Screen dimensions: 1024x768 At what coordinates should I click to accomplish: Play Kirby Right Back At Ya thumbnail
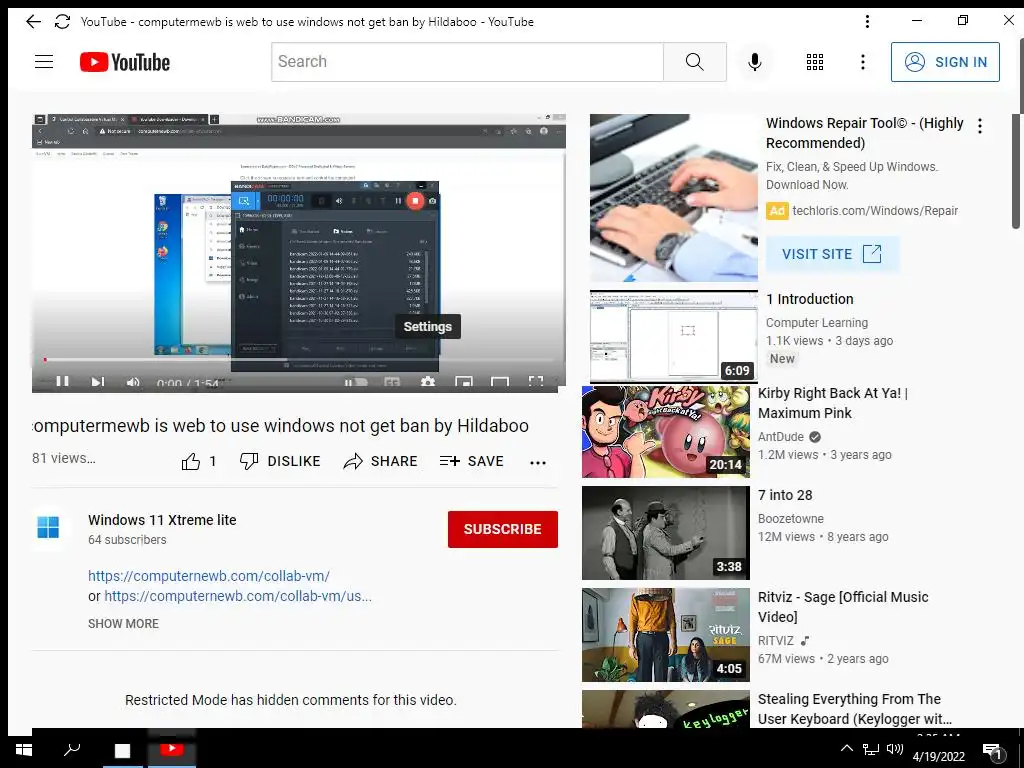coord(665,432)
